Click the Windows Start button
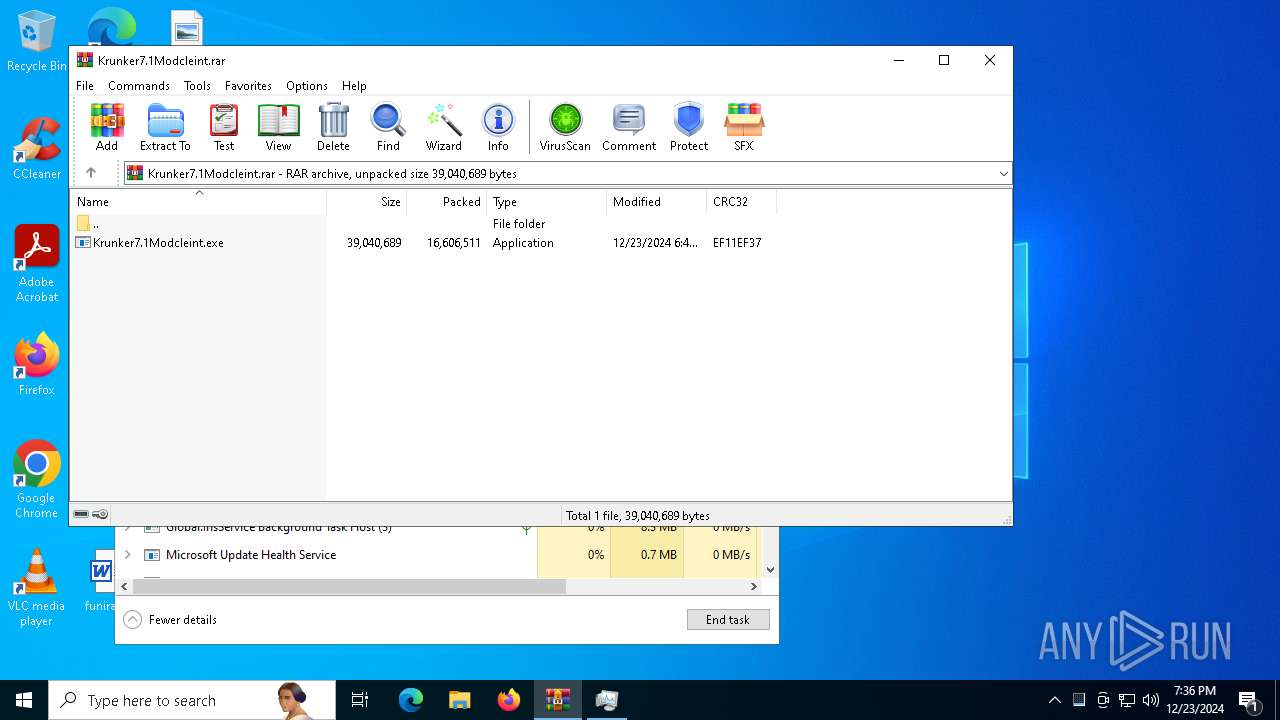The width and height of the screenshot is (1280, 720). 24,700
